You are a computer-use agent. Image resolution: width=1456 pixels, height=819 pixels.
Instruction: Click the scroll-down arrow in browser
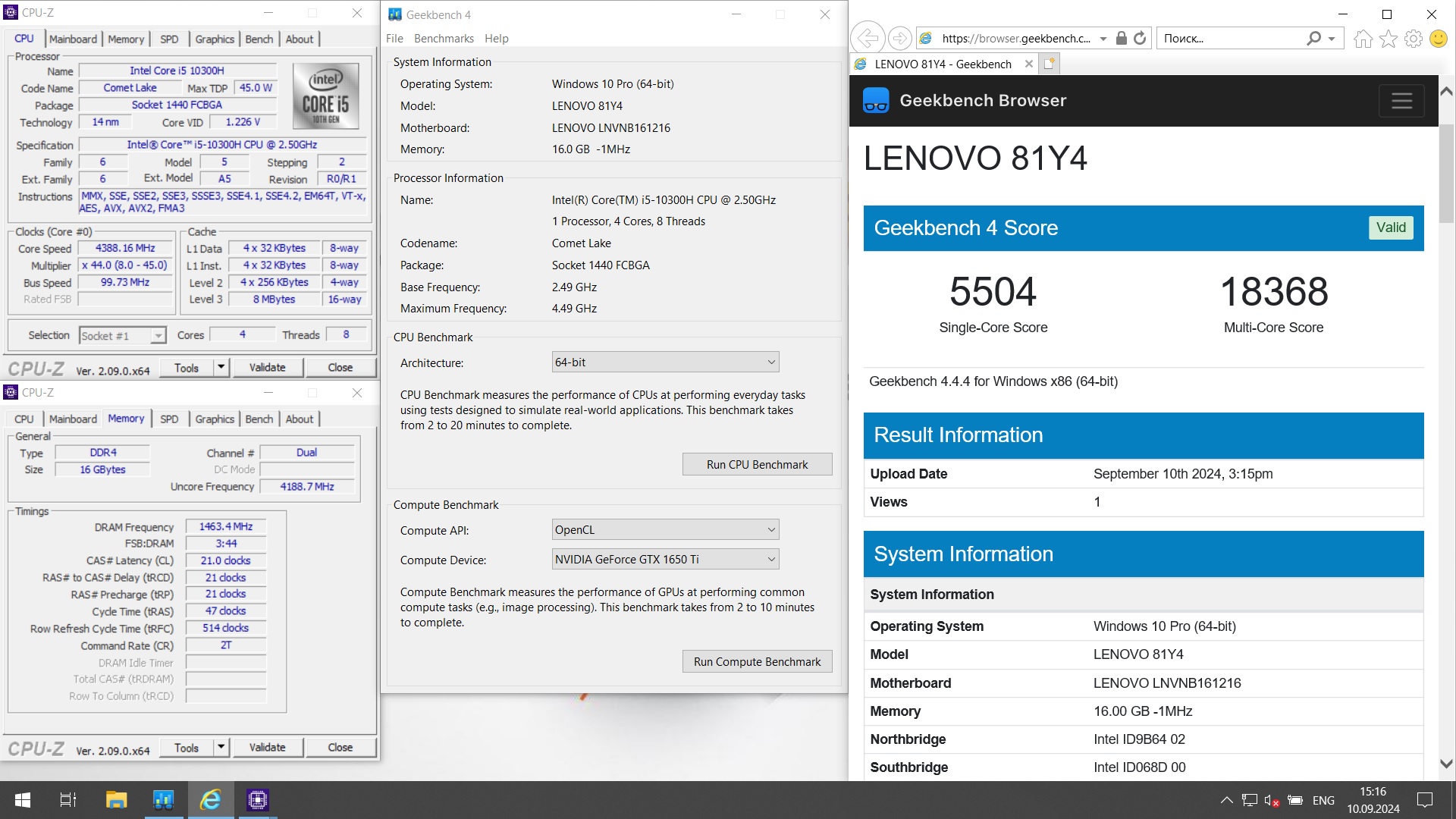click(1446, 764)
